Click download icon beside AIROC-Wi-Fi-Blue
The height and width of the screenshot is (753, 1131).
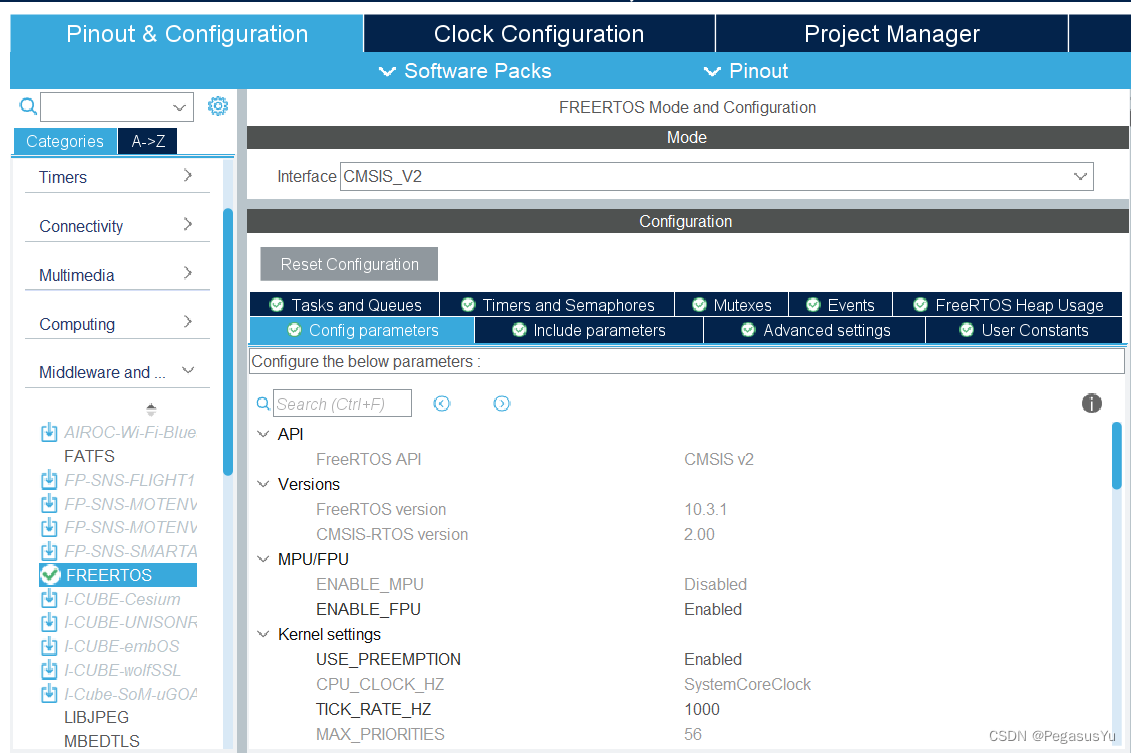(49, 432)
